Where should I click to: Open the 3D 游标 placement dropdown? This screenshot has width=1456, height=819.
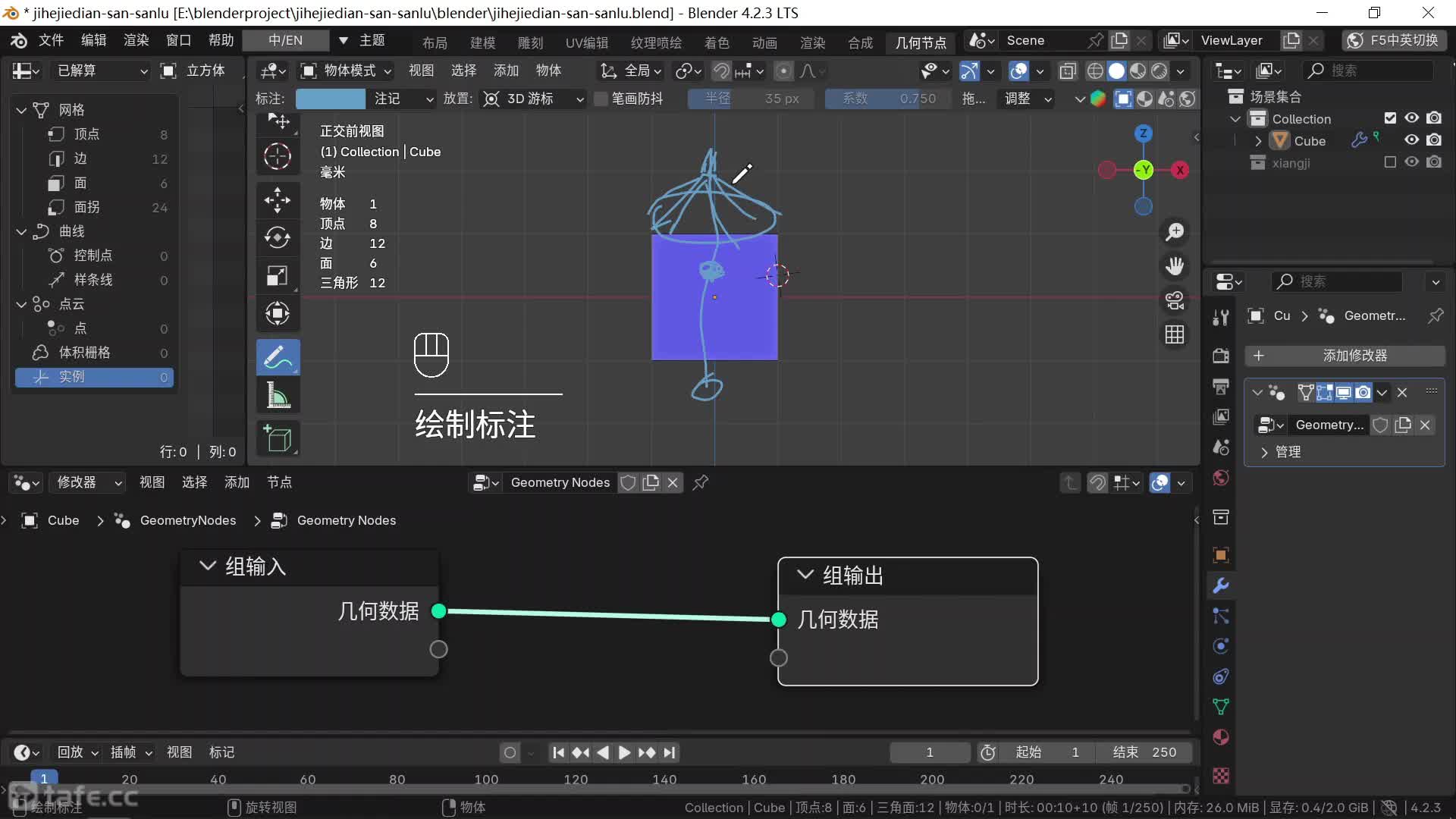(534, 99)
